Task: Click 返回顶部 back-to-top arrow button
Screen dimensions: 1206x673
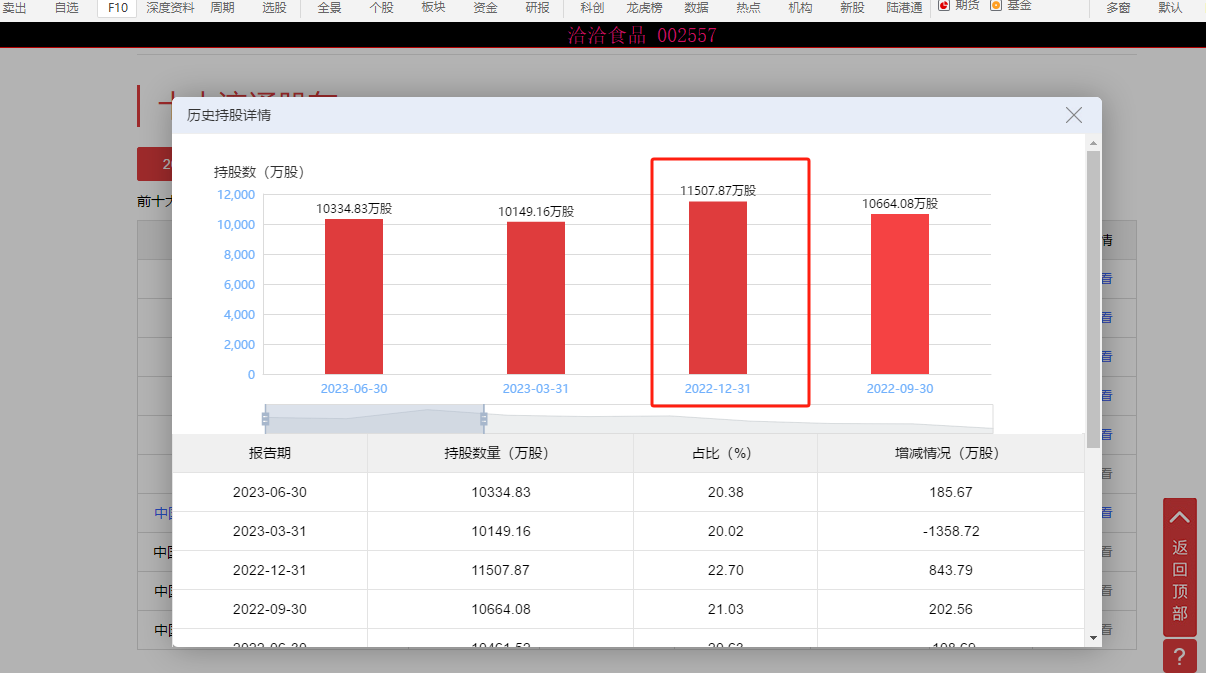Action: point(1180,567)
